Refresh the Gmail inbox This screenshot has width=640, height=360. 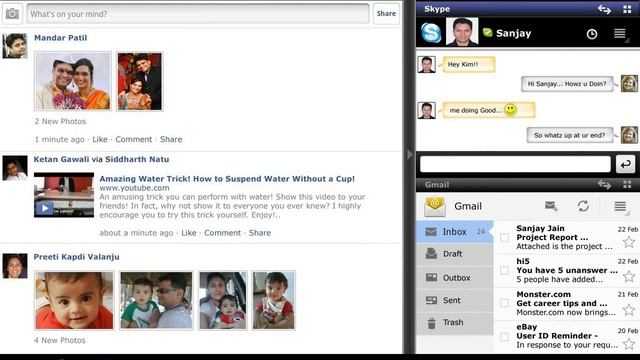583,206
